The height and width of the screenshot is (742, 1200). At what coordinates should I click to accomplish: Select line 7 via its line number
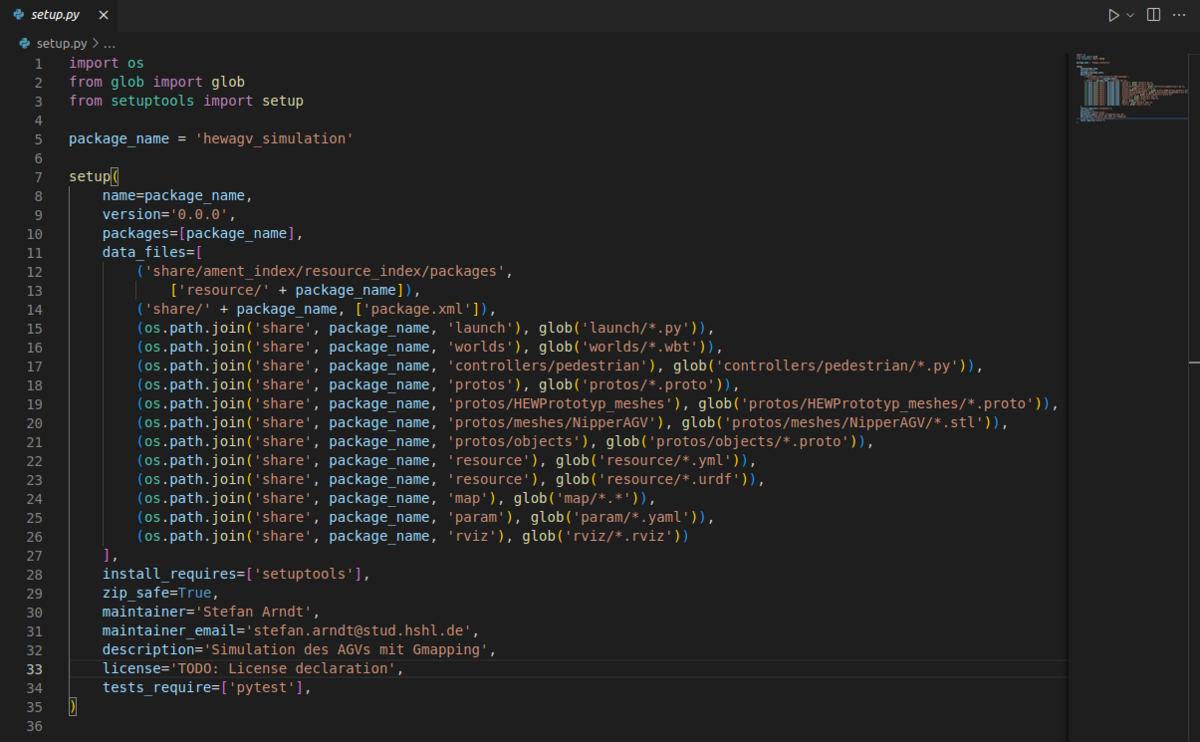(x=37, y=176)
